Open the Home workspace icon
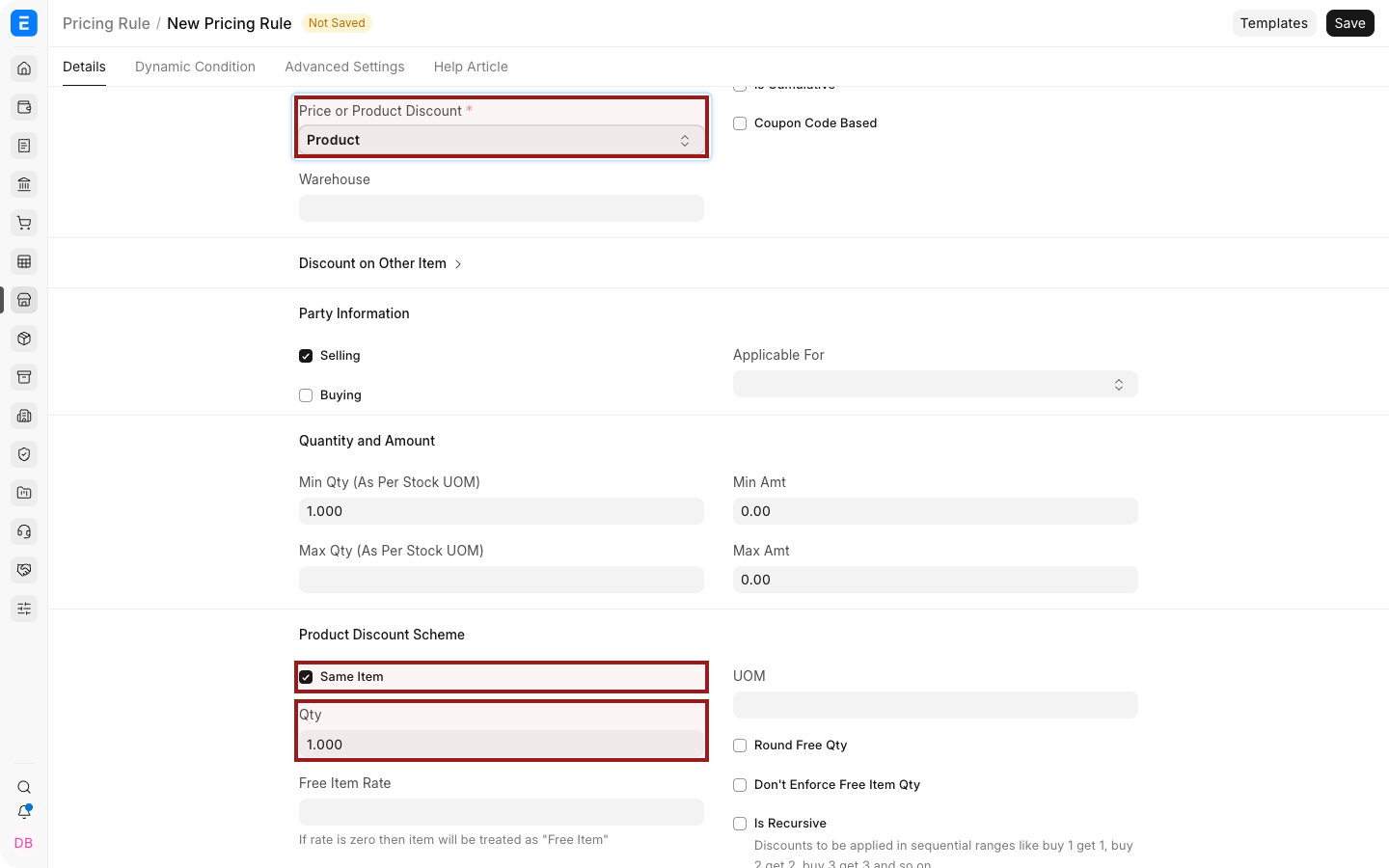This screenshot has width=1389, height=868. (x=24, y=68)
